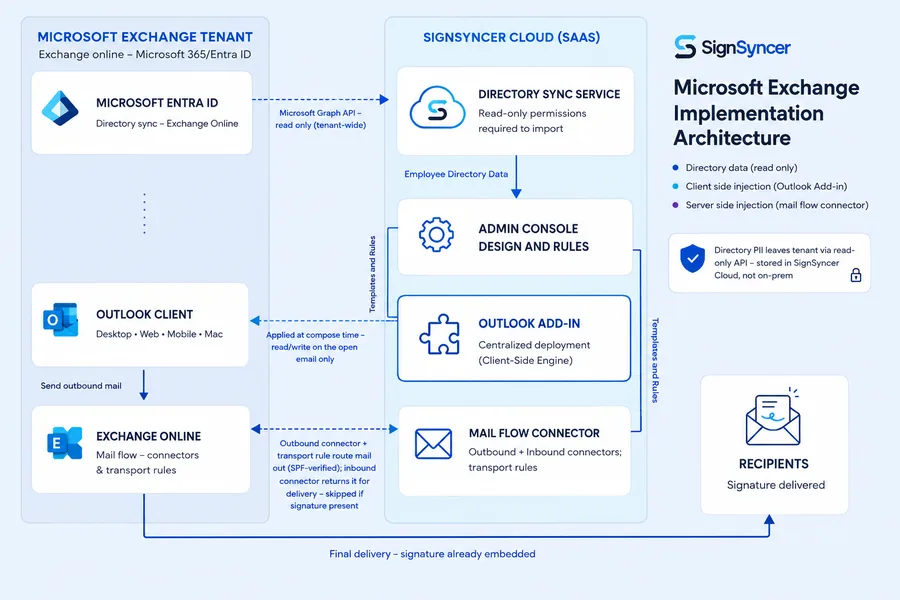Select ADMIN CONSOLE DESIGN AND RULES heading
Viewport: 900px width, 600px height.
click(x=534, y=237)
